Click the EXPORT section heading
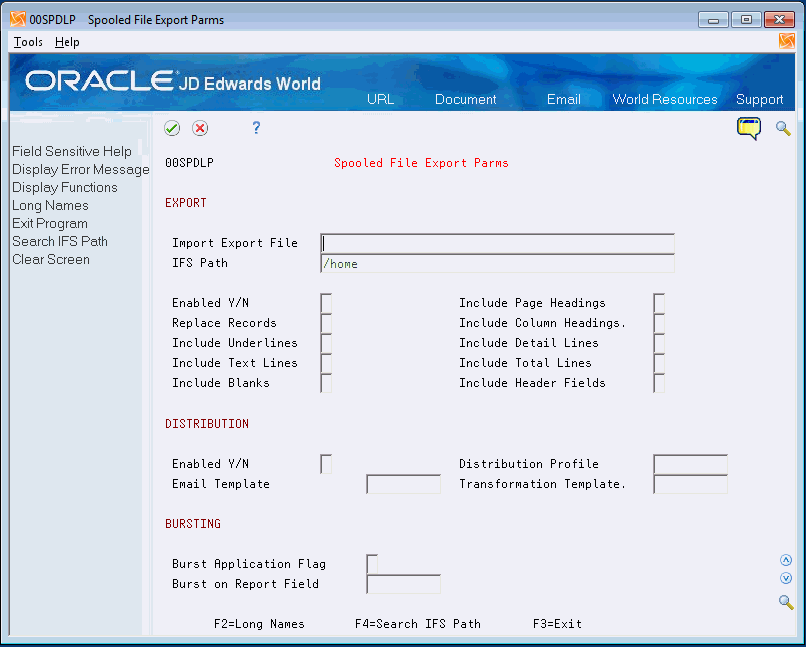Image resolution: width=806 pixels, height=647 pixels. (186, 203)
